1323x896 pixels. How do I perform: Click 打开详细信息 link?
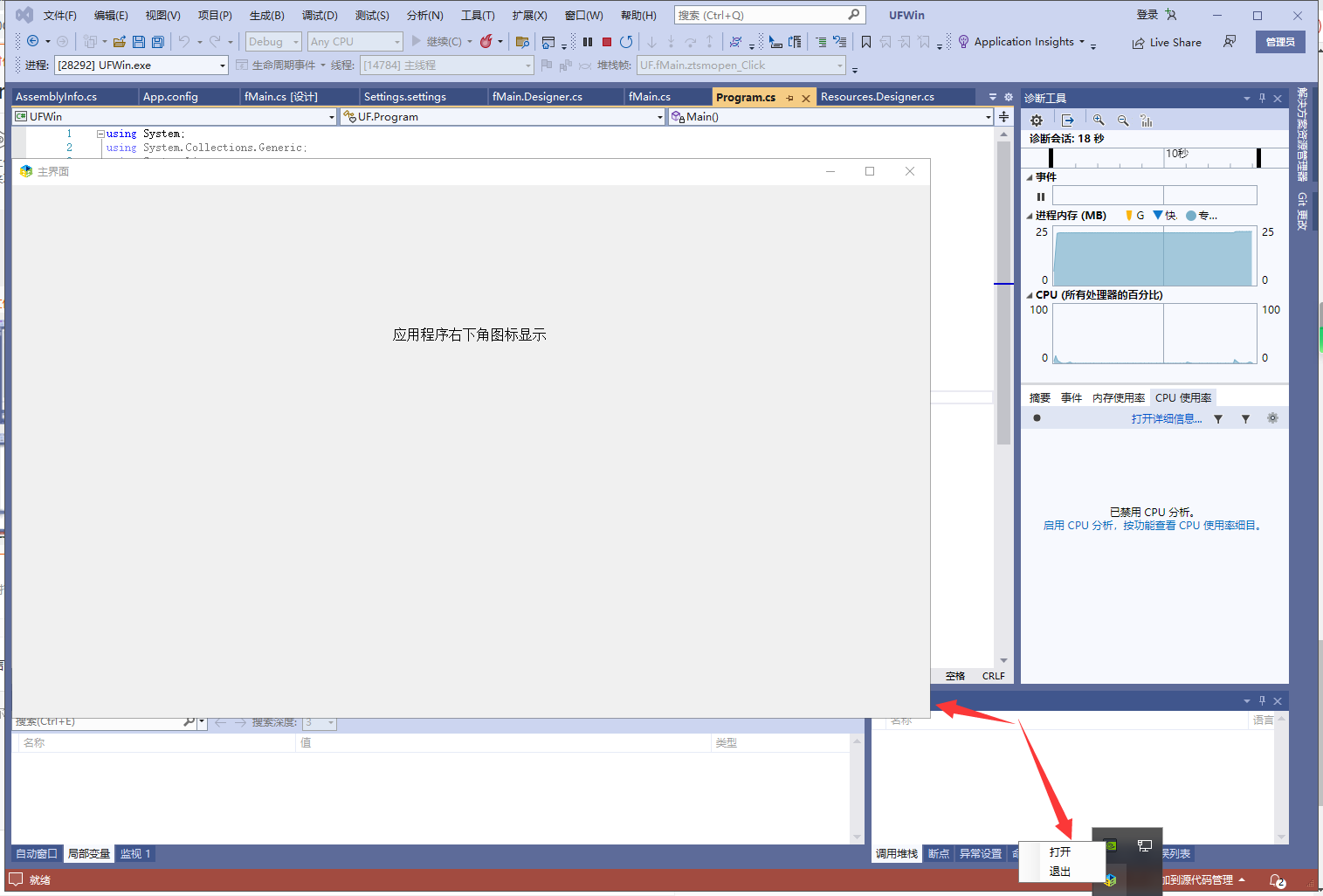coord(1167,419)
